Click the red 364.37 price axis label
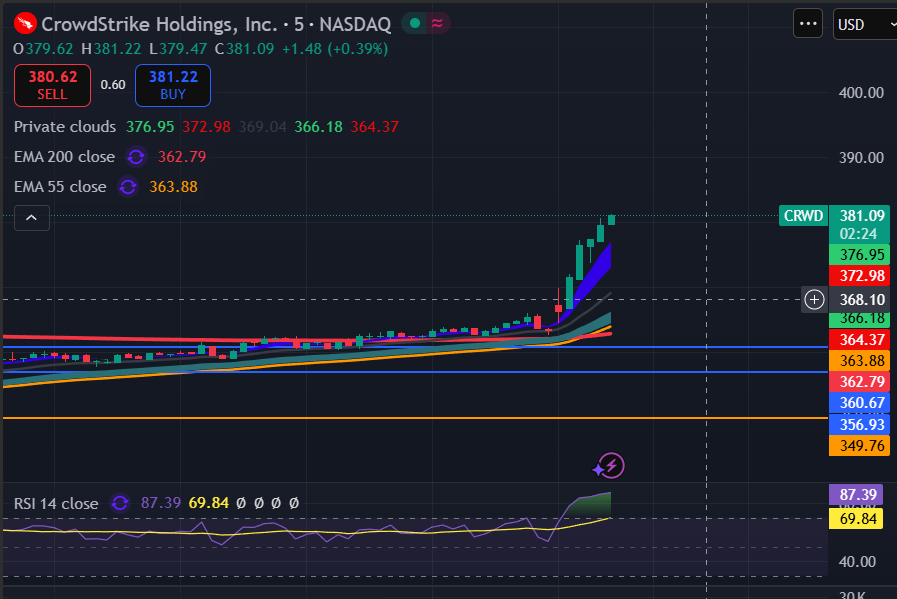The height and width of the screenshot is (599, 897). (x=862, y=340)
